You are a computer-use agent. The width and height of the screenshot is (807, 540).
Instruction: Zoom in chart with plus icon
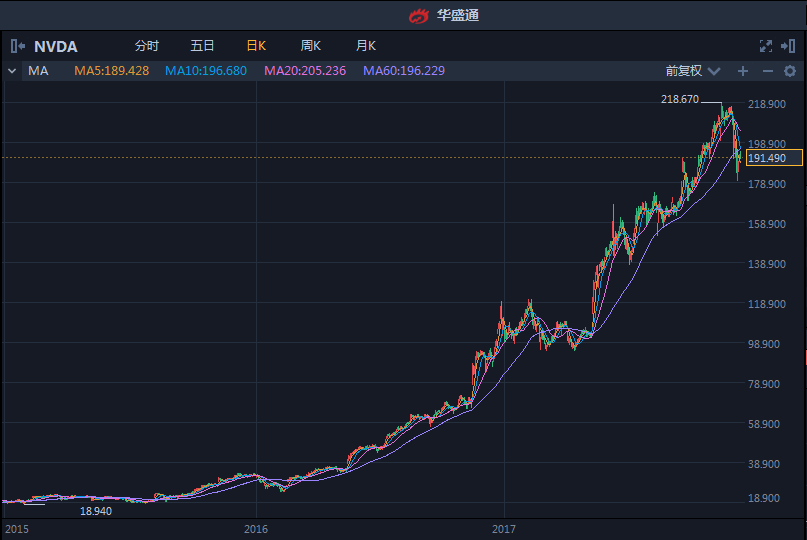(742, 71)
